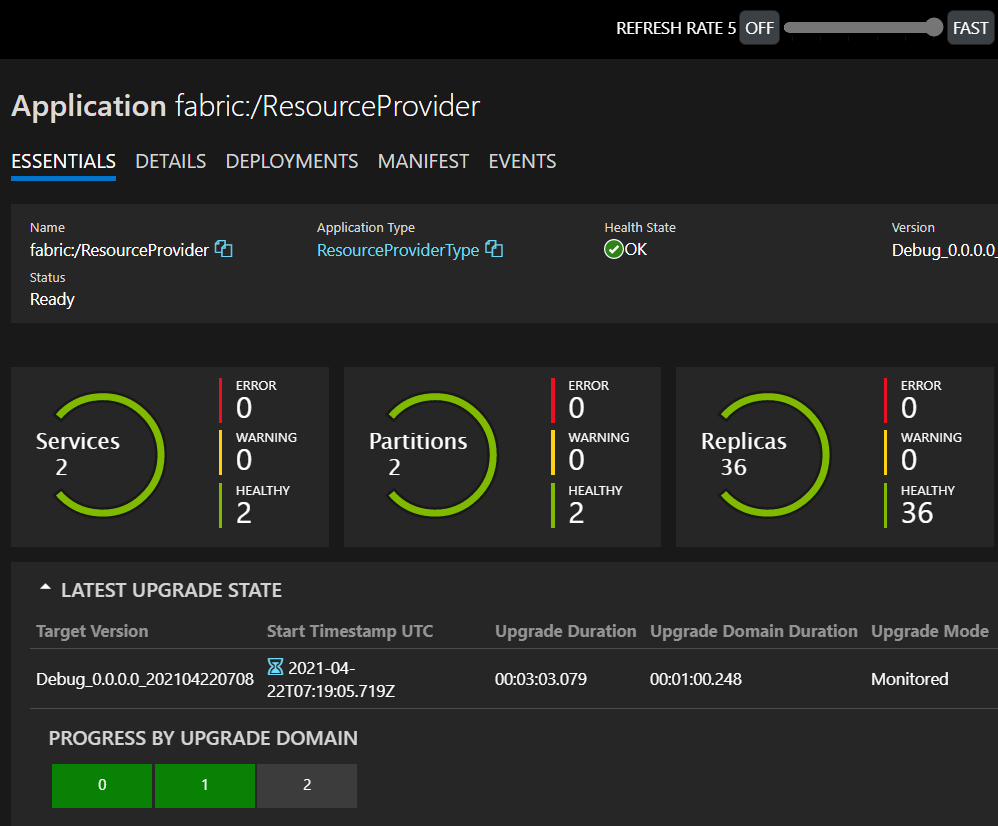Open the Essentials tab
This screenshot has height=826, width=998.
[64, 162]
